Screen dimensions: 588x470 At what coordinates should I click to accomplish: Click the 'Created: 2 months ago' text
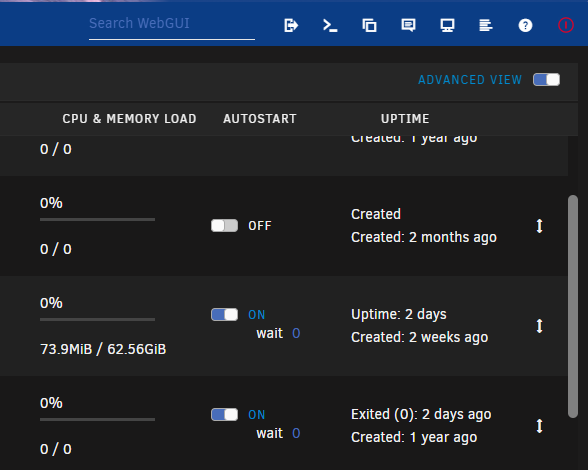424,237
